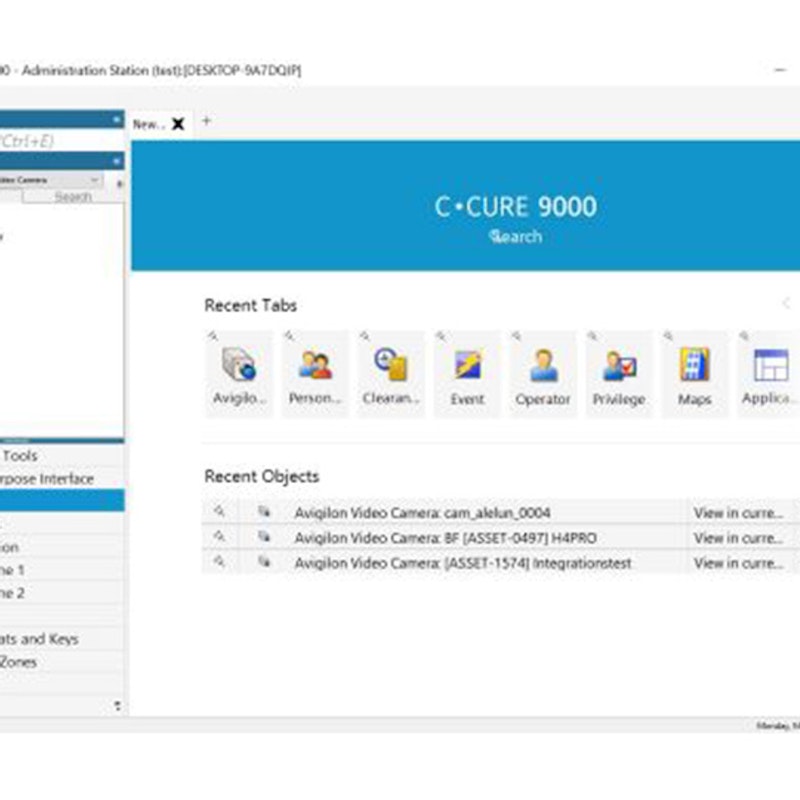Click magnifier icon for cam_alelun_0004 row
This screenshot has width=800, height=800.
pyautogui.click(x=220, y=512)
